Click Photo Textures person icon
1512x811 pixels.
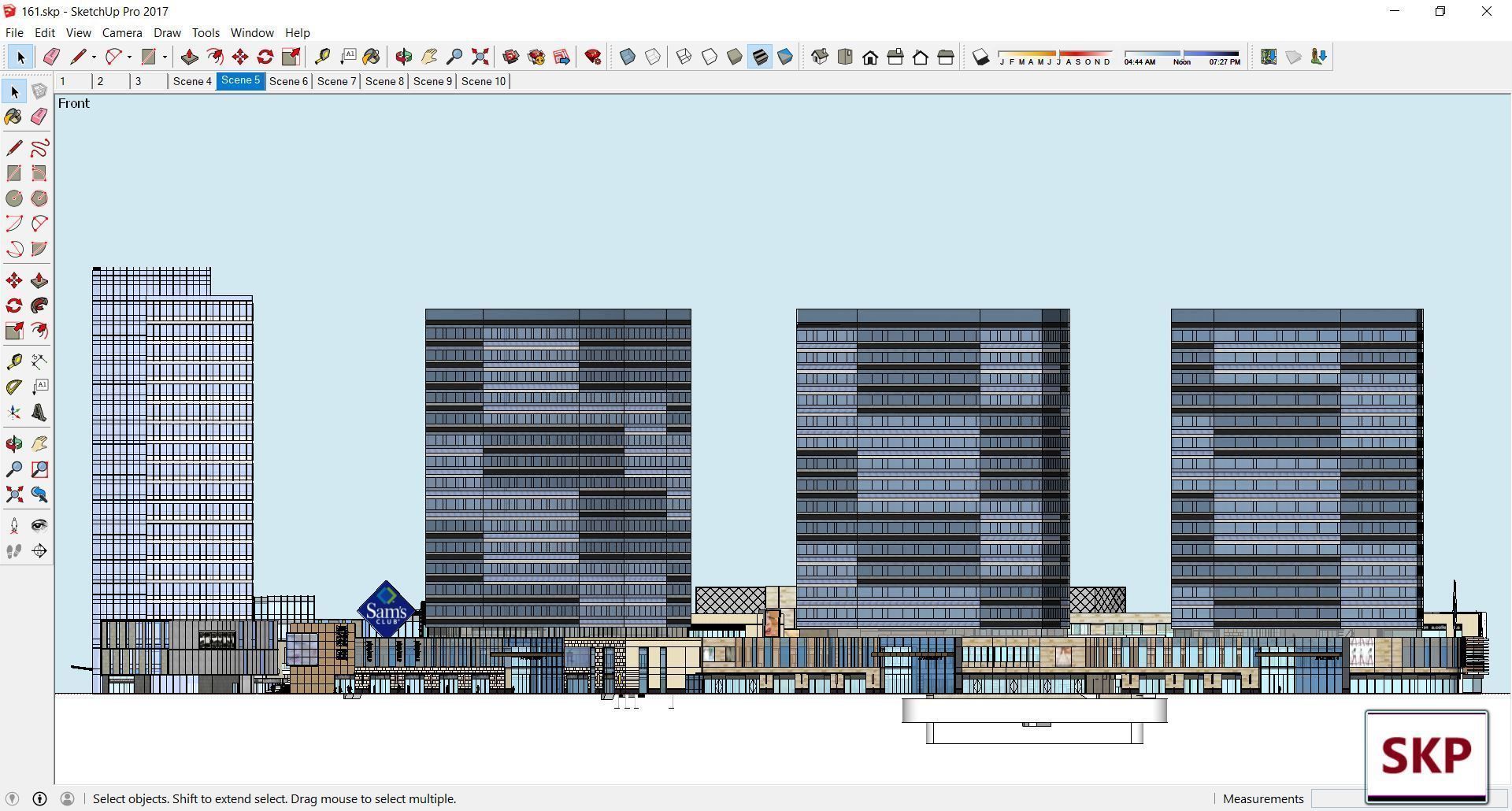(x=1319, y=57)
